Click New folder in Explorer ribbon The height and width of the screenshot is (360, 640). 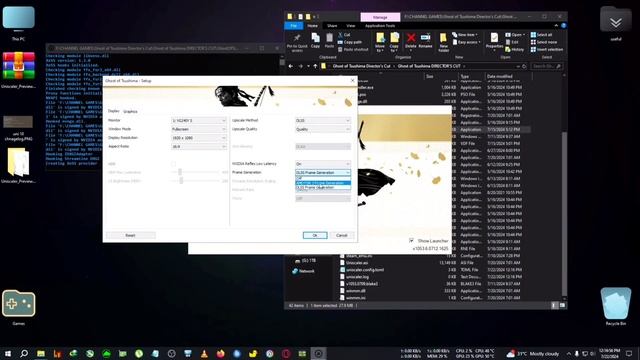(443, 42)
